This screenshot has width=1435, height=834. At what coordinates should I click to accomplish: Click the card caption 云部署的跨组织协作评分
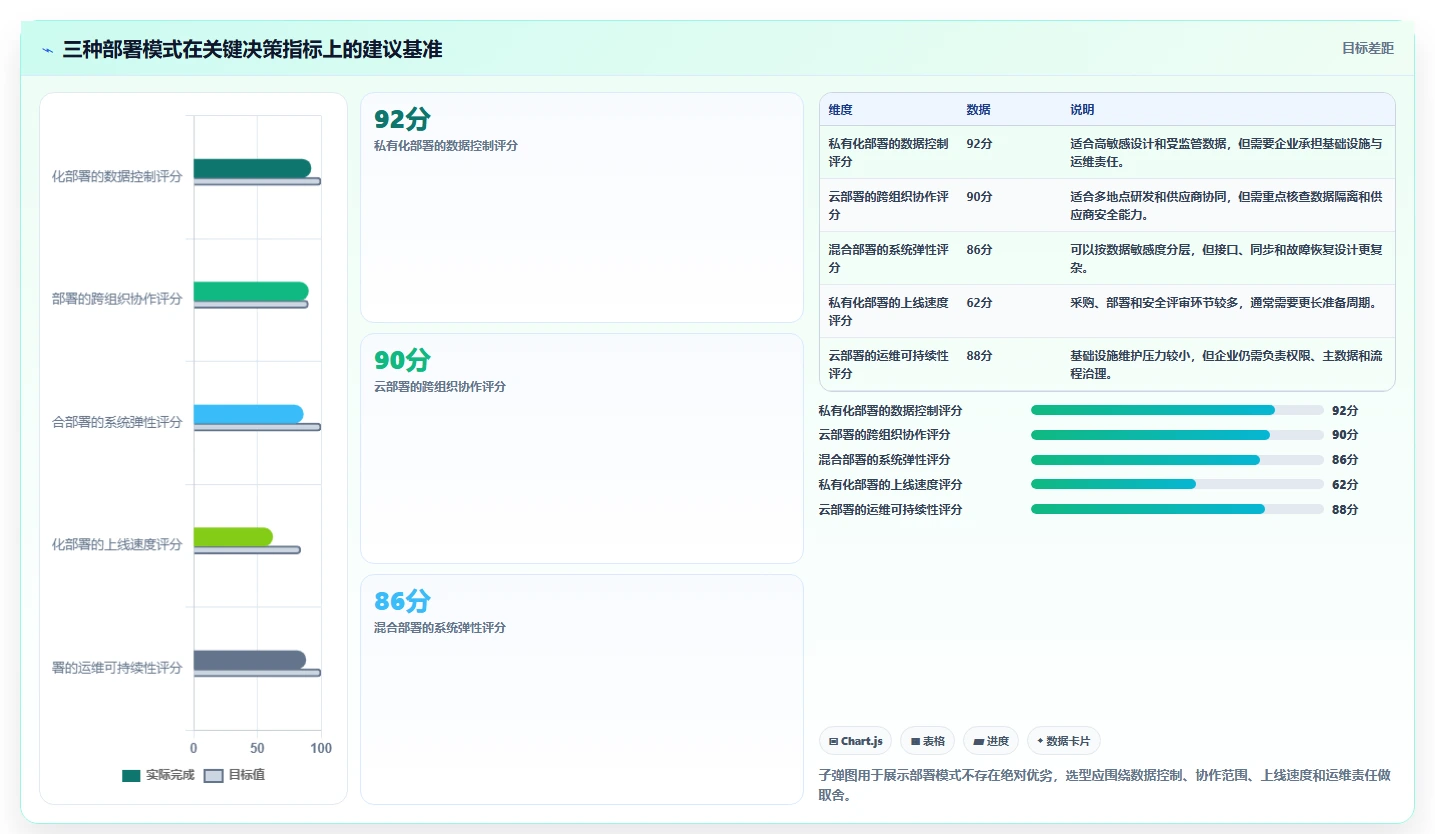[x=440, y=387]
